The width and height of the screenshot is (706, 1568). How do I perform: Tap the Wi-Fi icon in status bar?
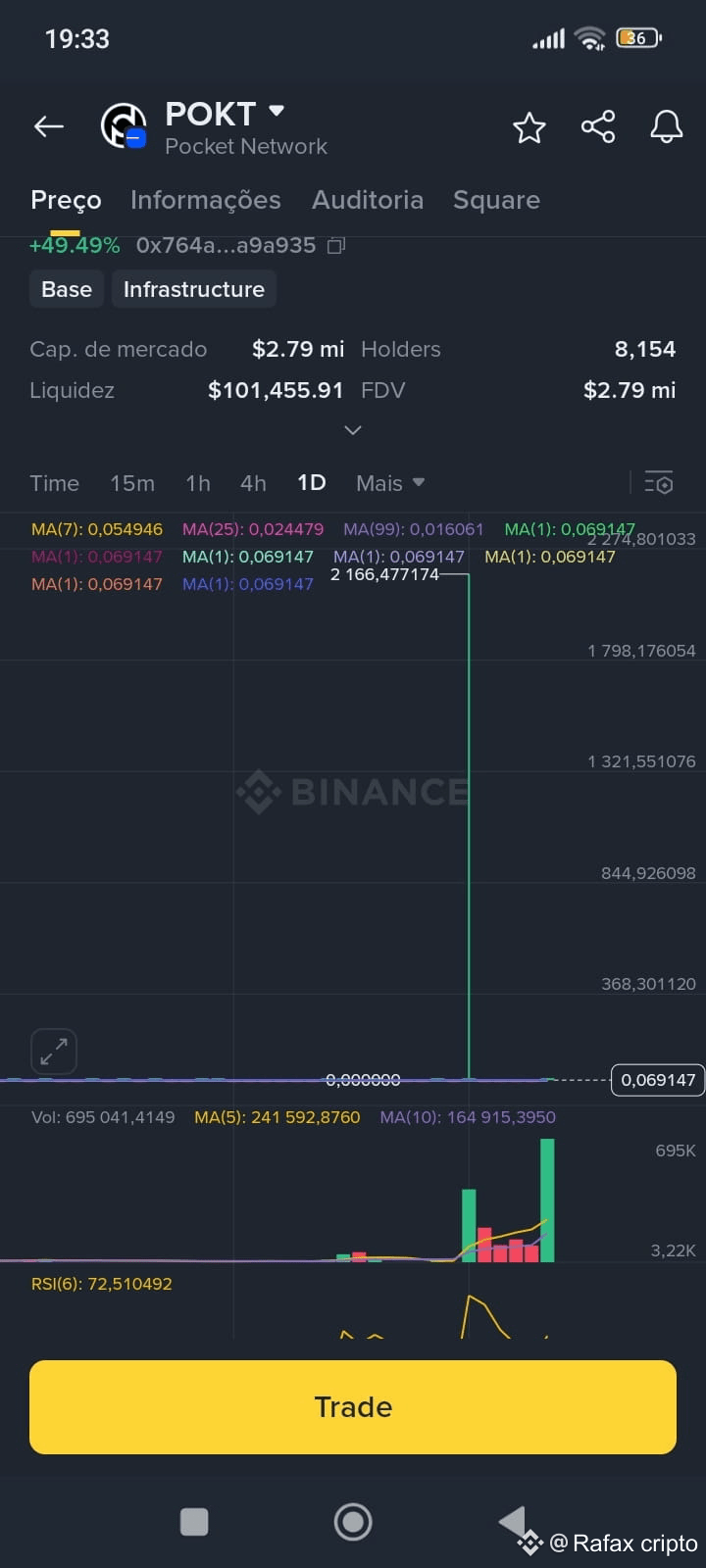click(590, 38)
